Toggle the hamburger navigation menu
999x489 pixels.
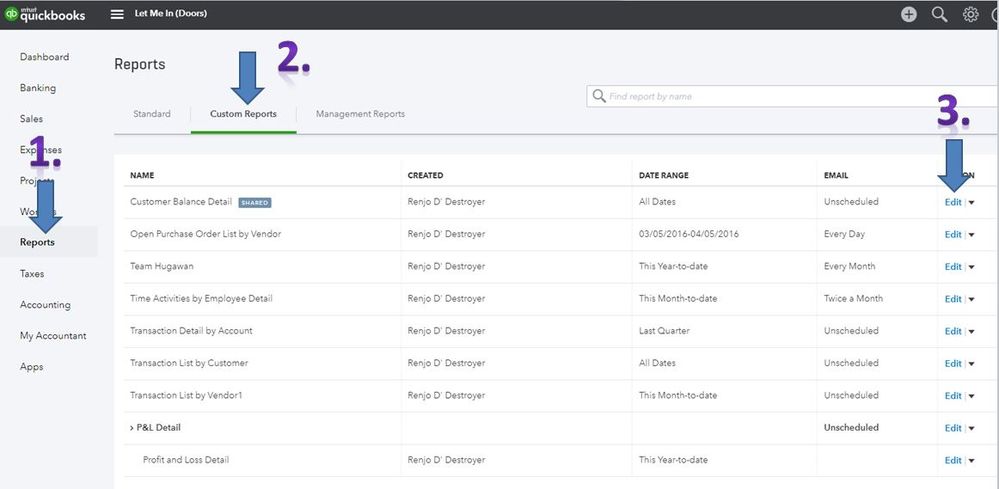117,14
